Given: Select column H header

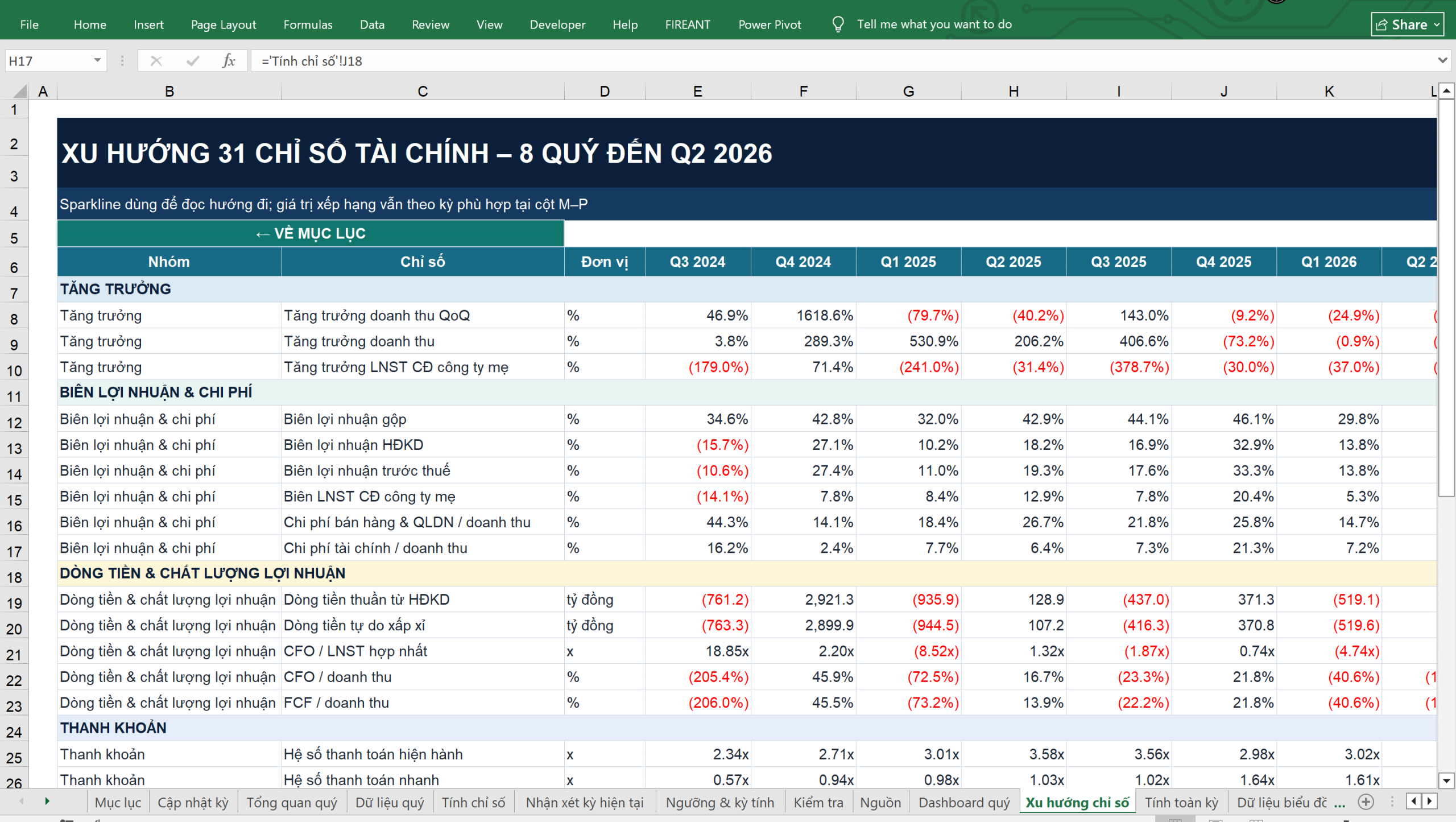Looking at the screenshot, I should point(1014,92).
